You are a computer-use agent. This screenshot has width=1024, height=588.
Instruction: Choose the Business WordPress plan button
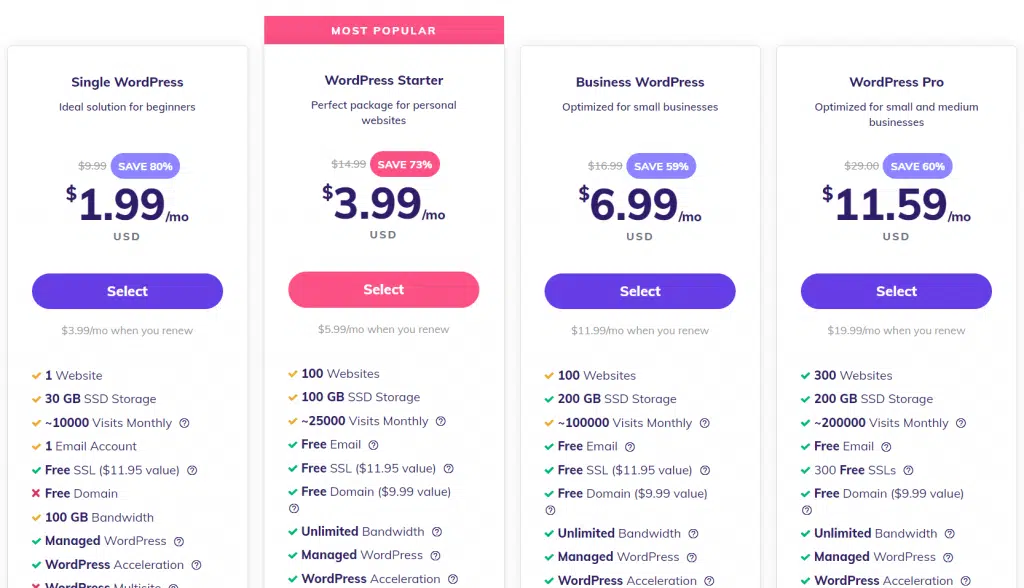click(640, 291)
